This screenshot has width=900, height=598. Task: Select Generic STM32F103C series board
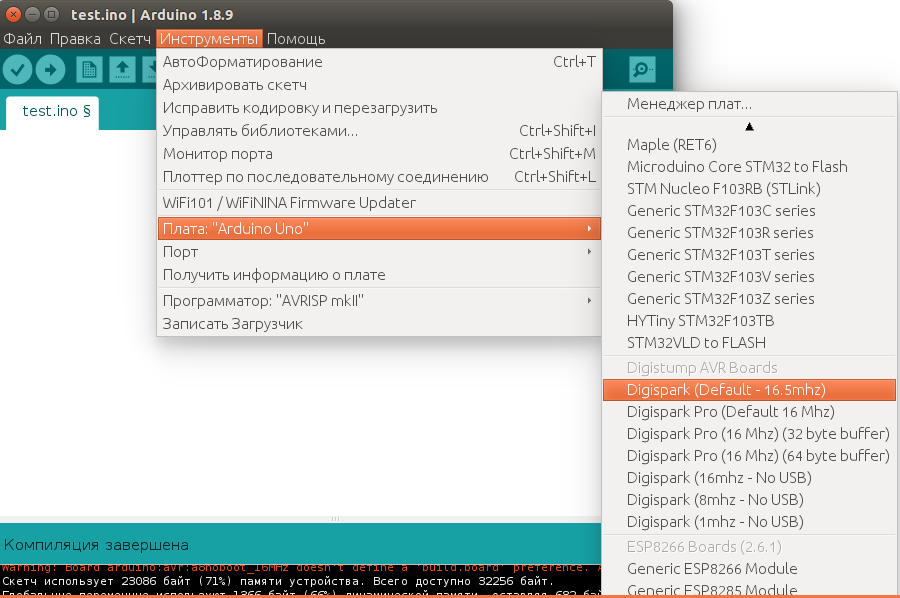(720, 211)
